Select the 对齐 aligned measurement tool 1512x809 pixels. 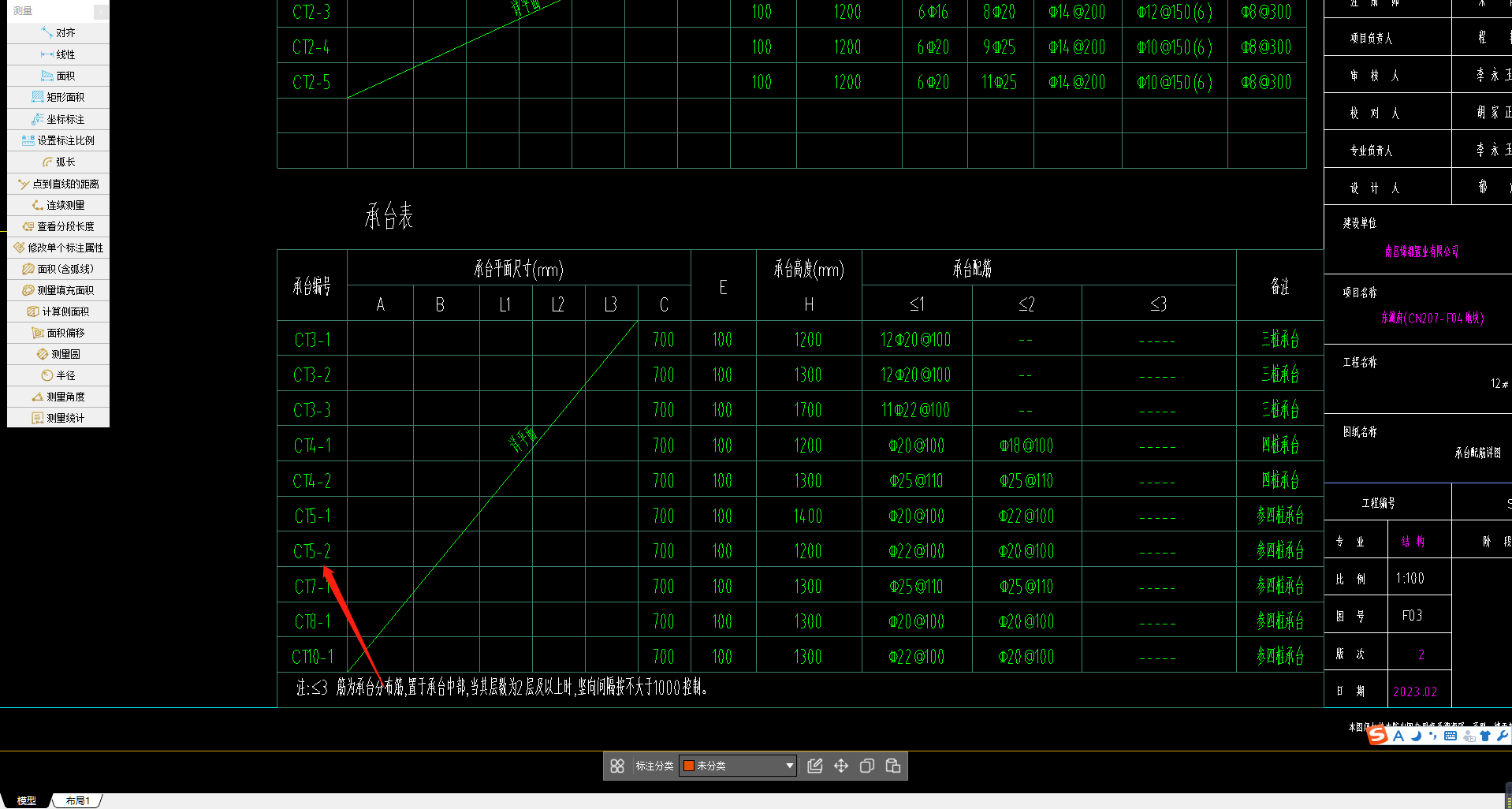(x=58, y=33)
